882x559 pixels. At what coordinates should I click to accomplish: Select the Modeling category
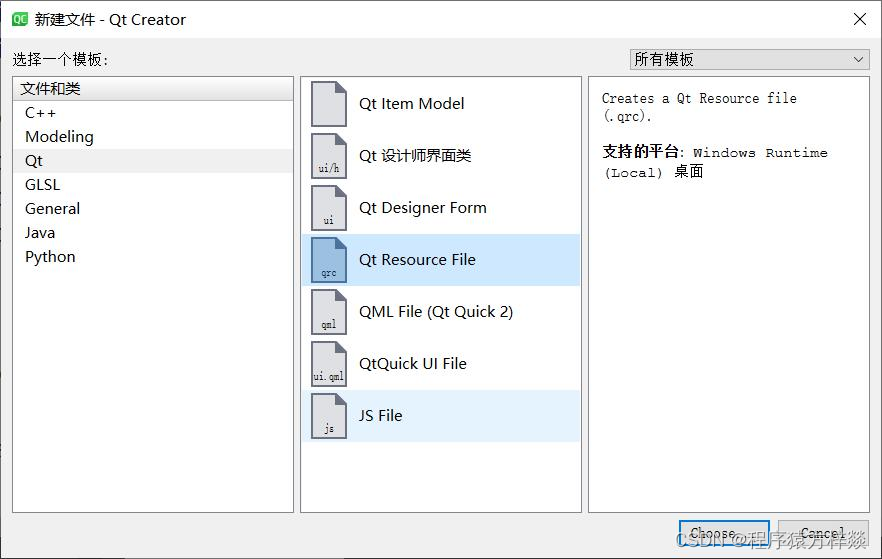click(x=153, y=137)
